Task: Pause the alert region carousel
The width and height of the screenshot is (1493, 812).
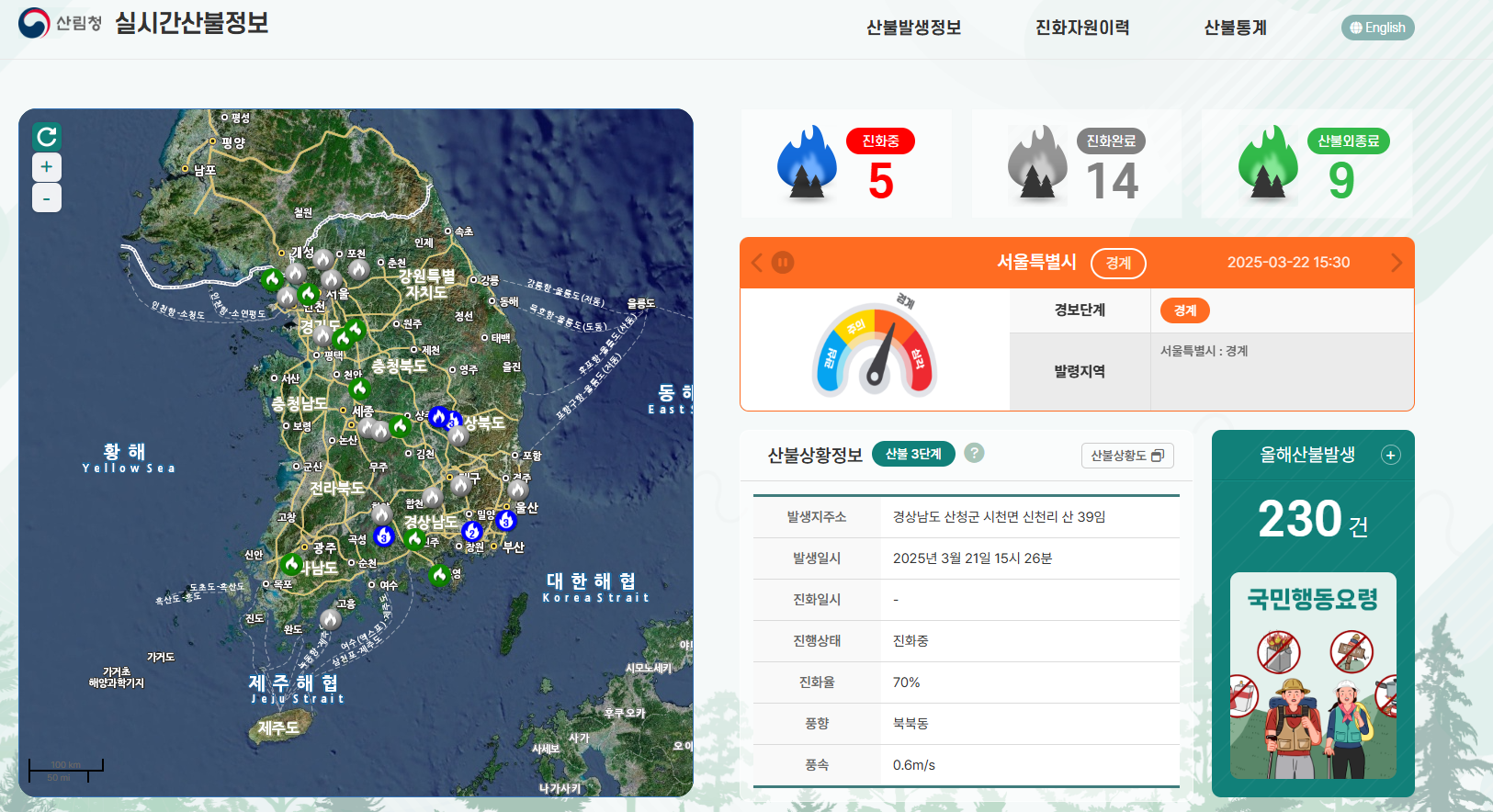Action: (783, 263)
